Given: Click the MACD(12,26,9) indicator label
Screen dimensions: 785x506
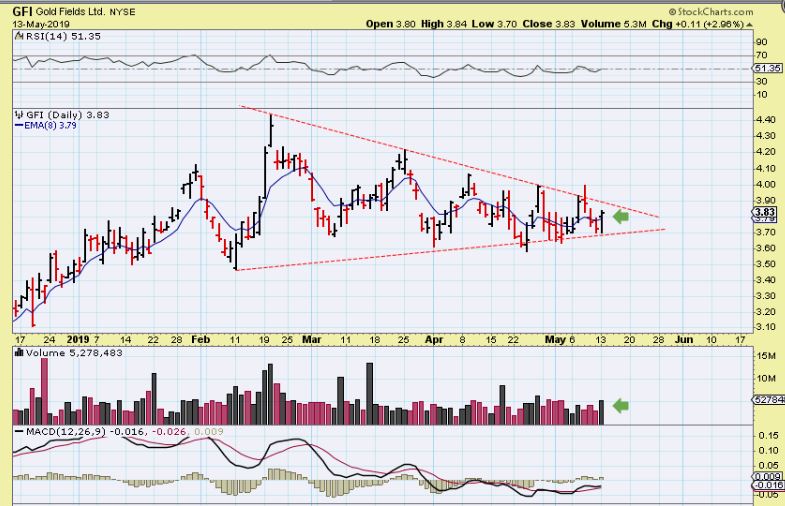Looking at the screenshot, I should (x=66, y=431).
